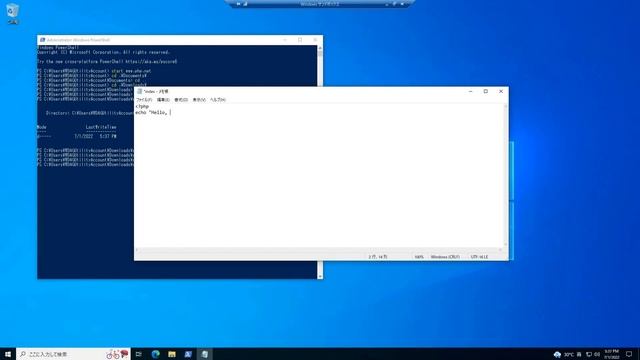Click the network icon in the system tray

(589, 354)
